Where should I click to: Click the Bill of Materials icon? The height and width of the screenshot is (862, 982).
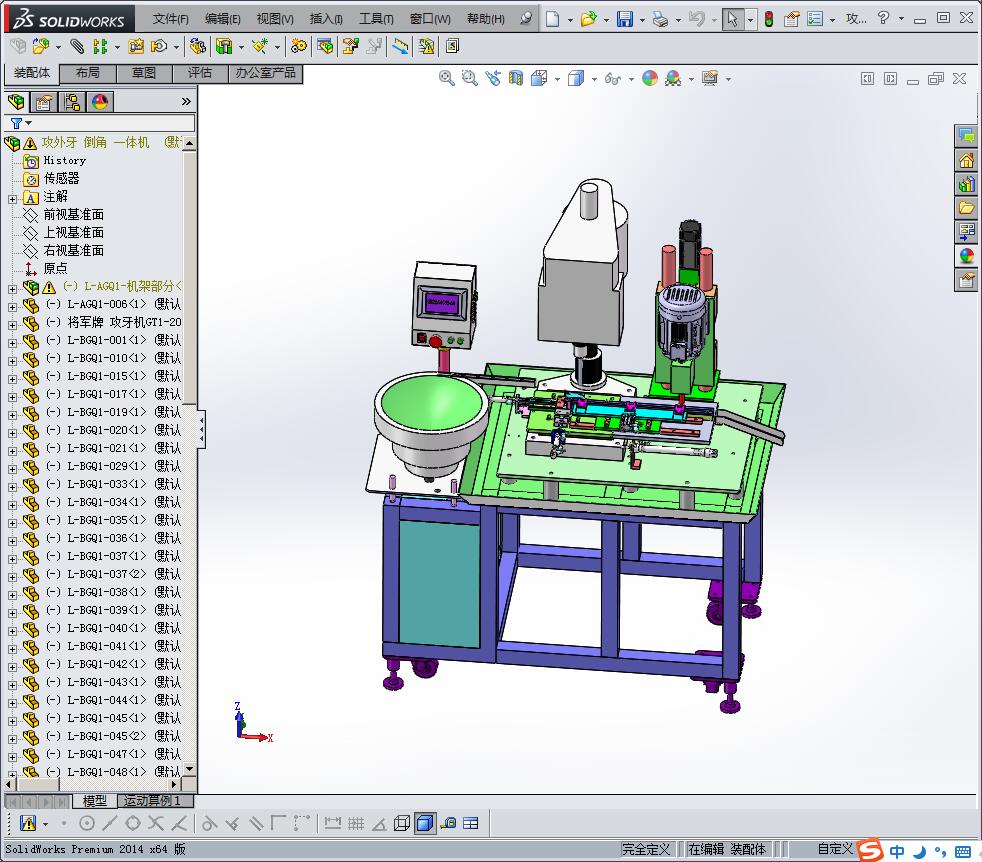tap(324, 46)
